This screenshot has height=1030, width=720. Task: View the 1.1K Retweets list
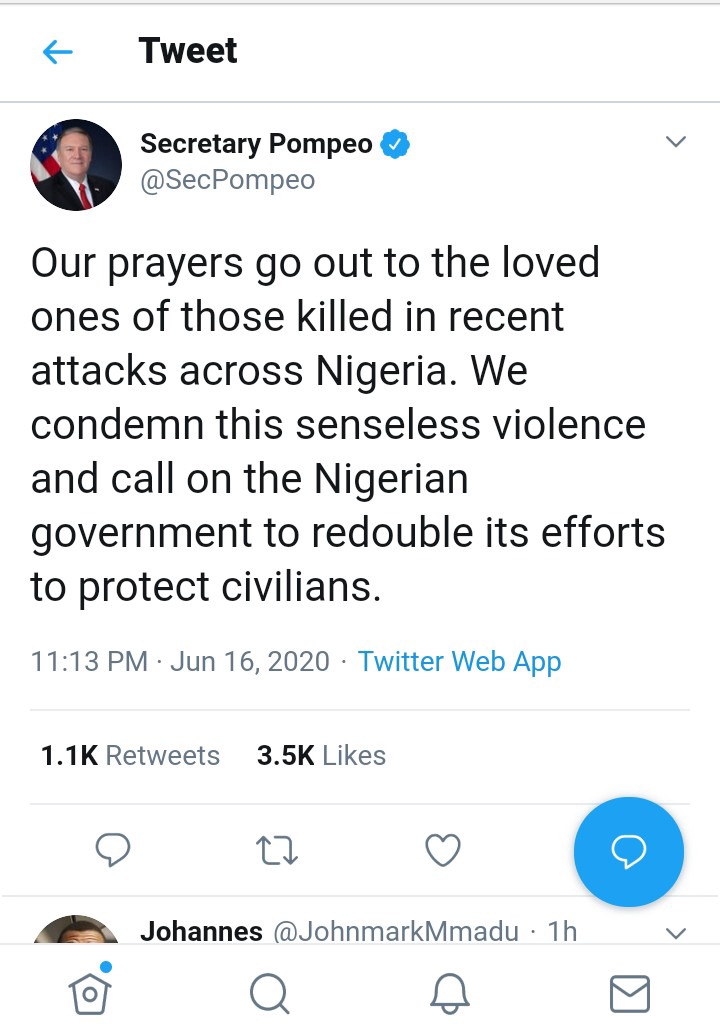[130, 755]
